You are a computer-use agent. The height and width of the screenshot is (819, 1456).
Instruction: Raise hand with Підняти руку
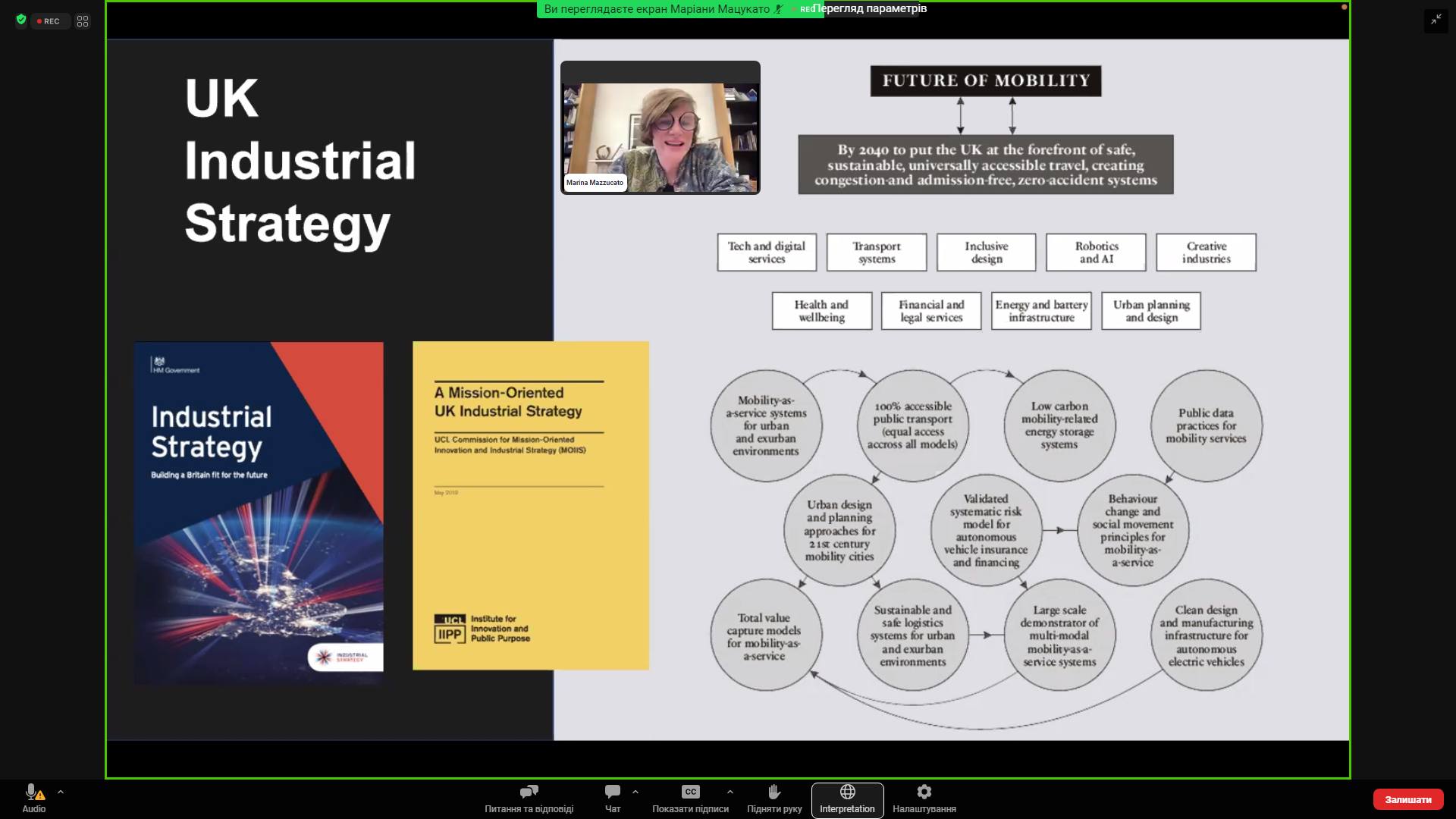tap(773, 792)
